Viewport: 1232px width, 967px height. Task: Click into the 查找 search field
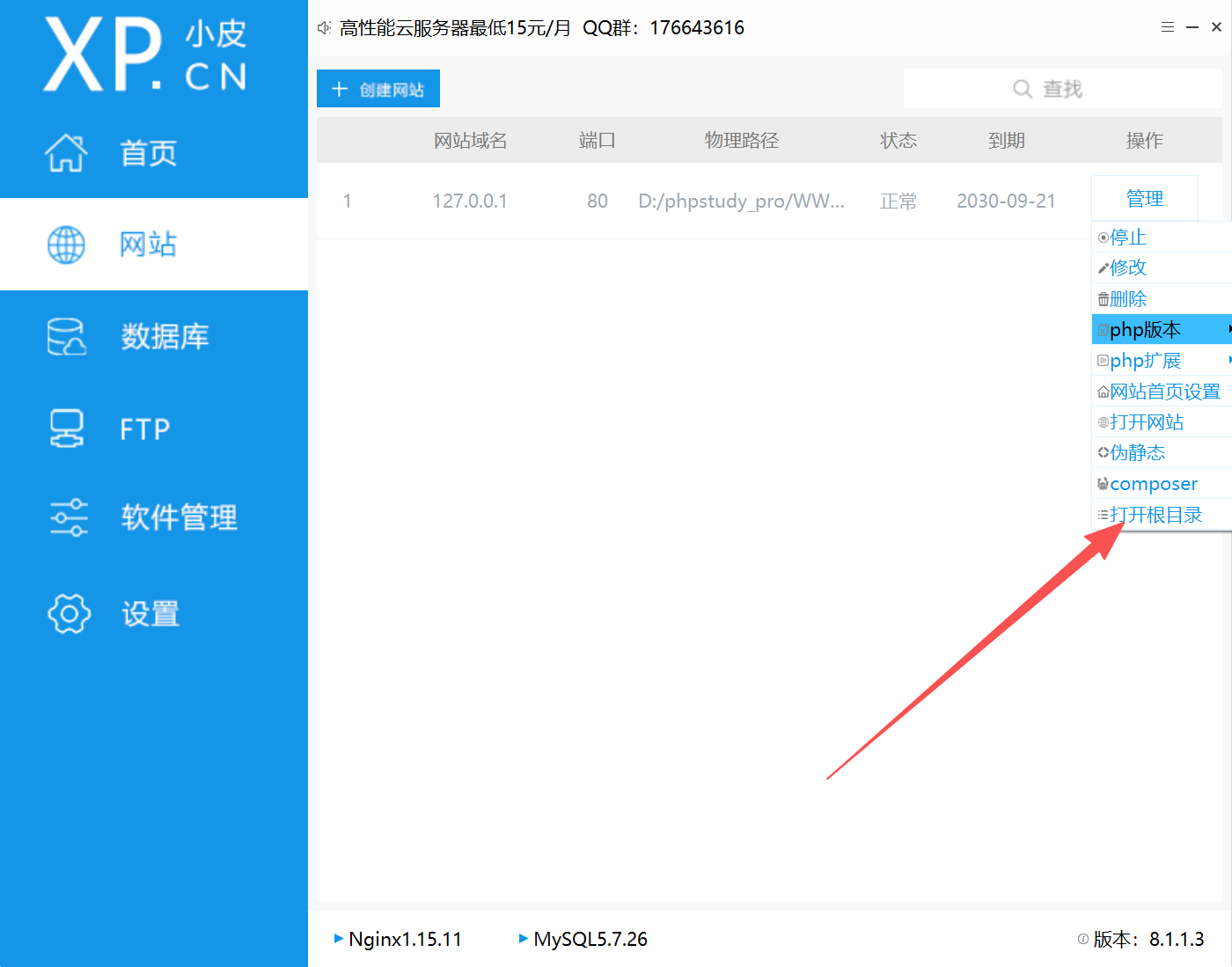click(1063, 89)
